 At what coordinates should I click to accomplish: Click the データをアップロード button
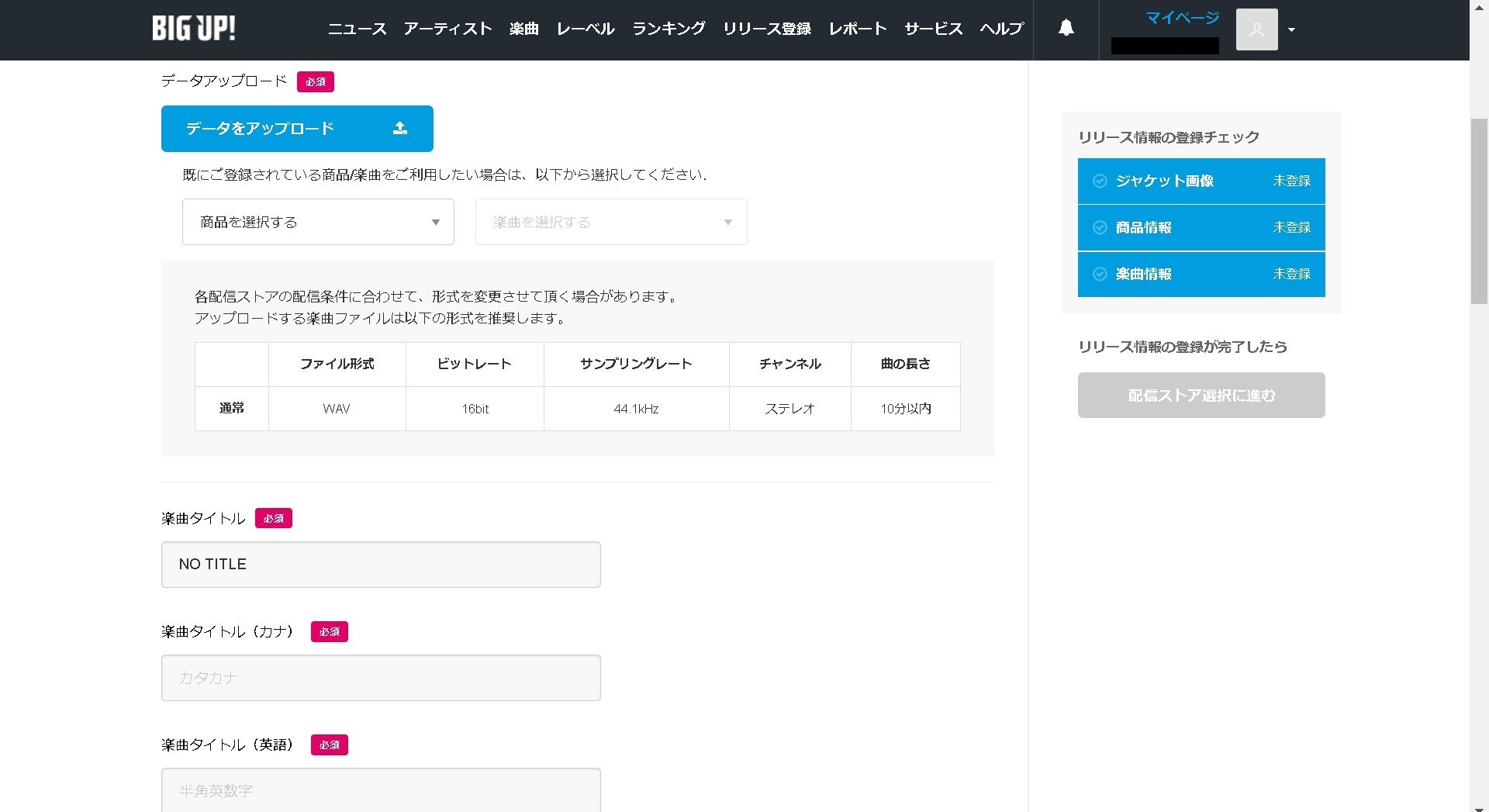297,129
